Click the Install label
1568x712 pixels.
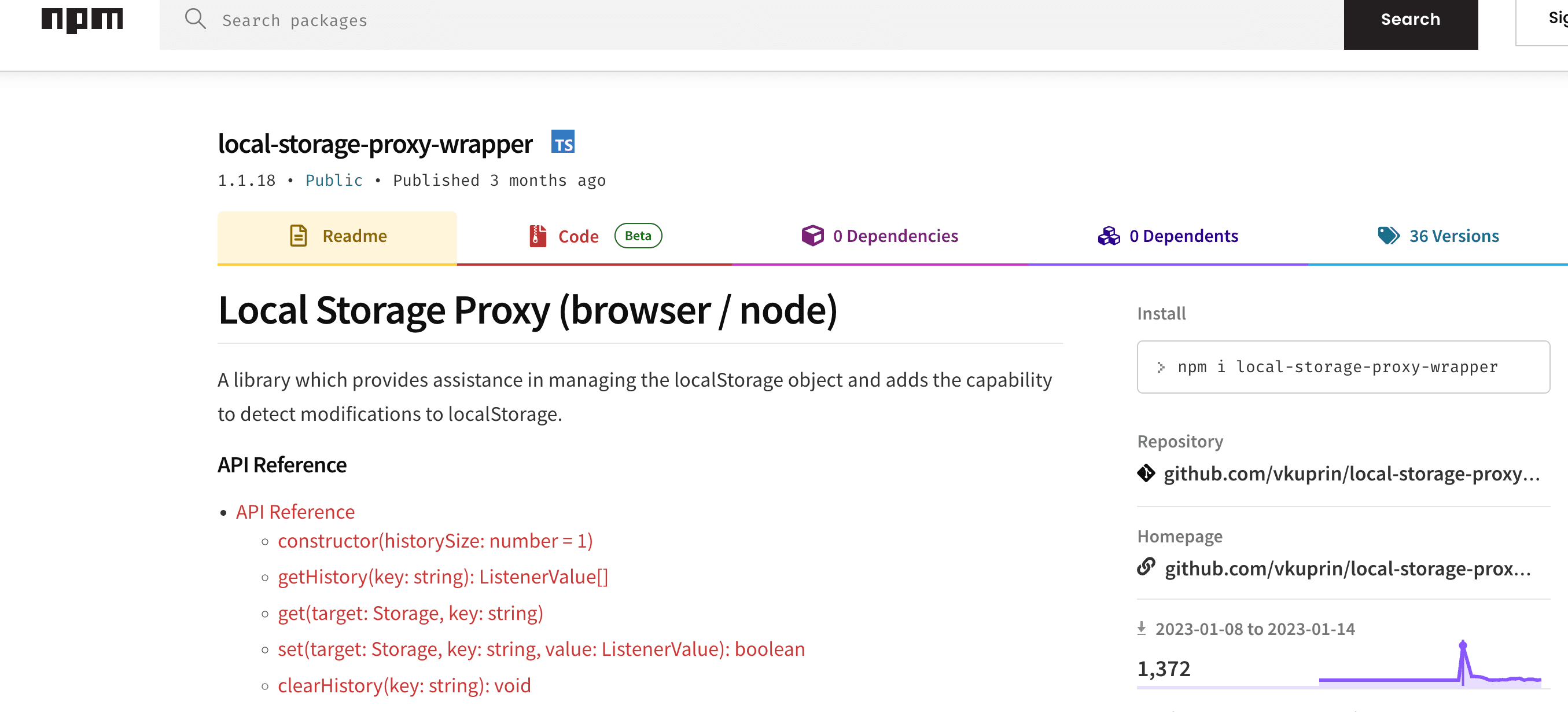point(1161,313)
